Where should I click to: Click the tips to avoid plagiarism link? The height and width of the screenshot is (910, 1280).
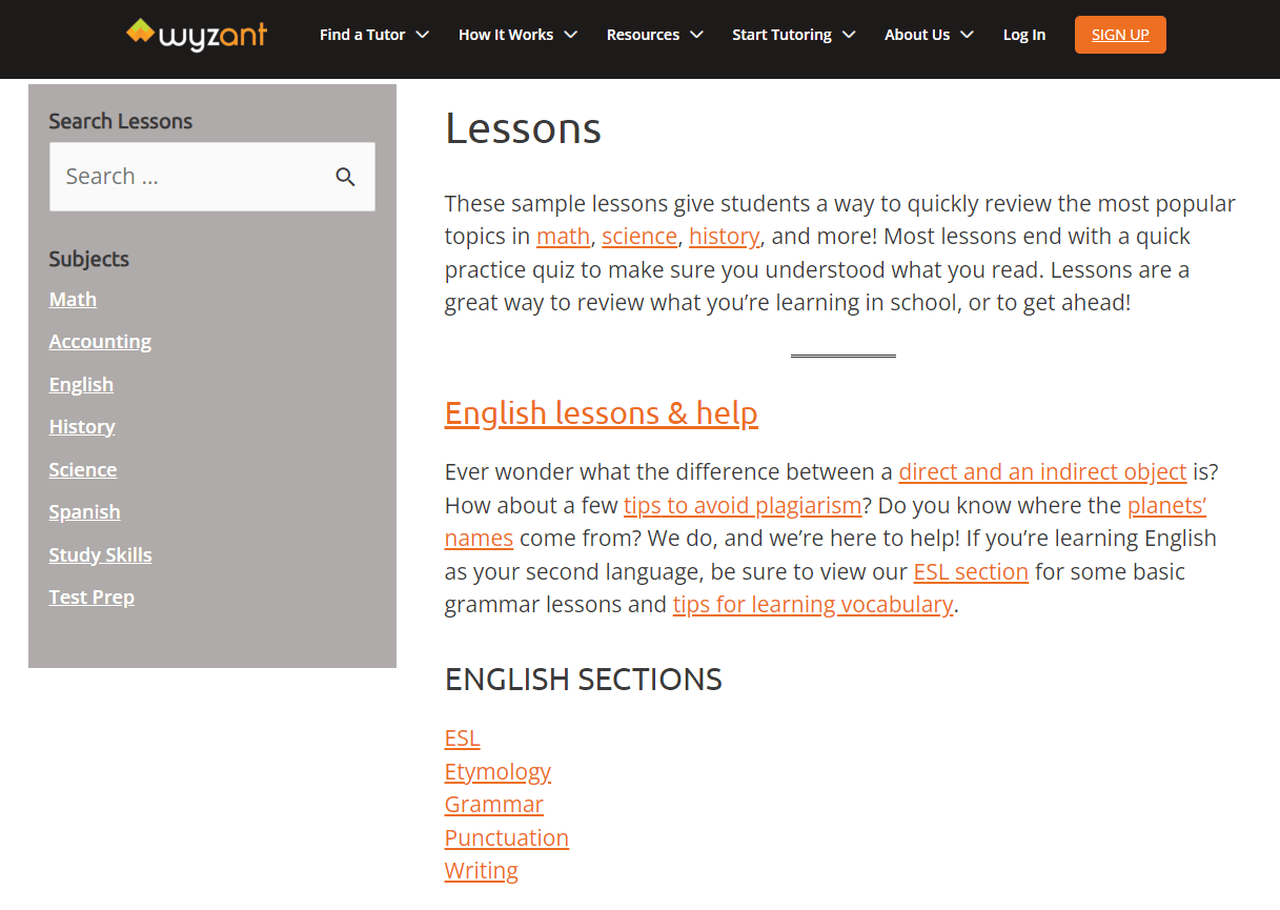coord(743,505)
